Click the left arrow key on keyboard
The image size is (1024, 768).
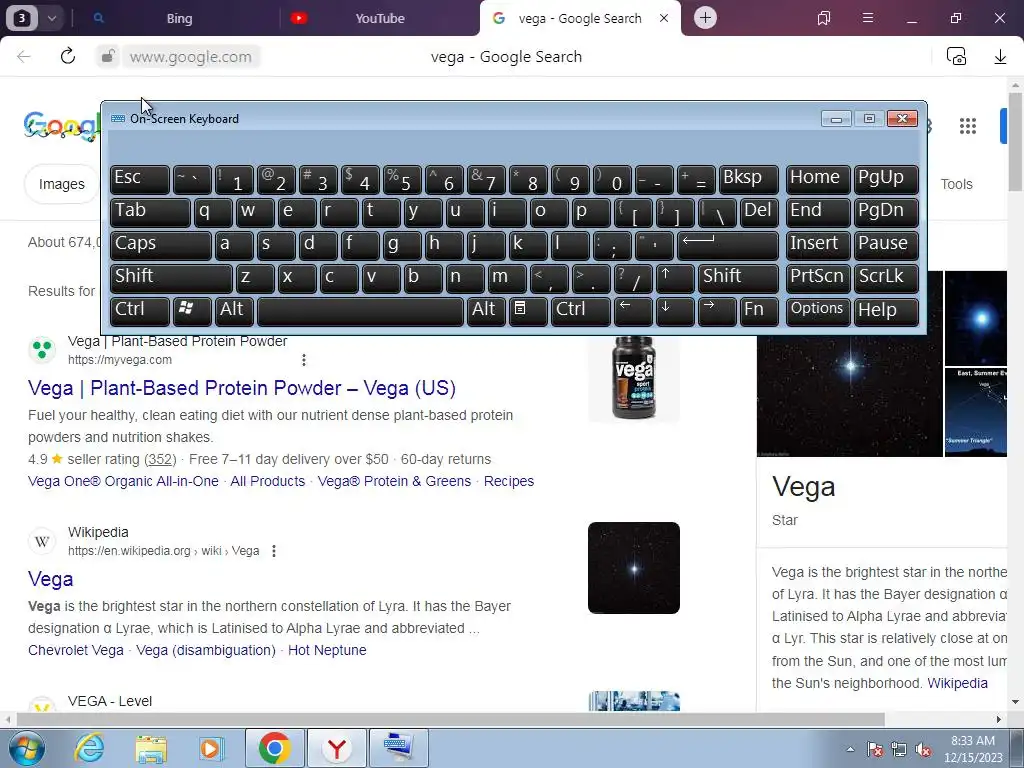pos(633,311)
